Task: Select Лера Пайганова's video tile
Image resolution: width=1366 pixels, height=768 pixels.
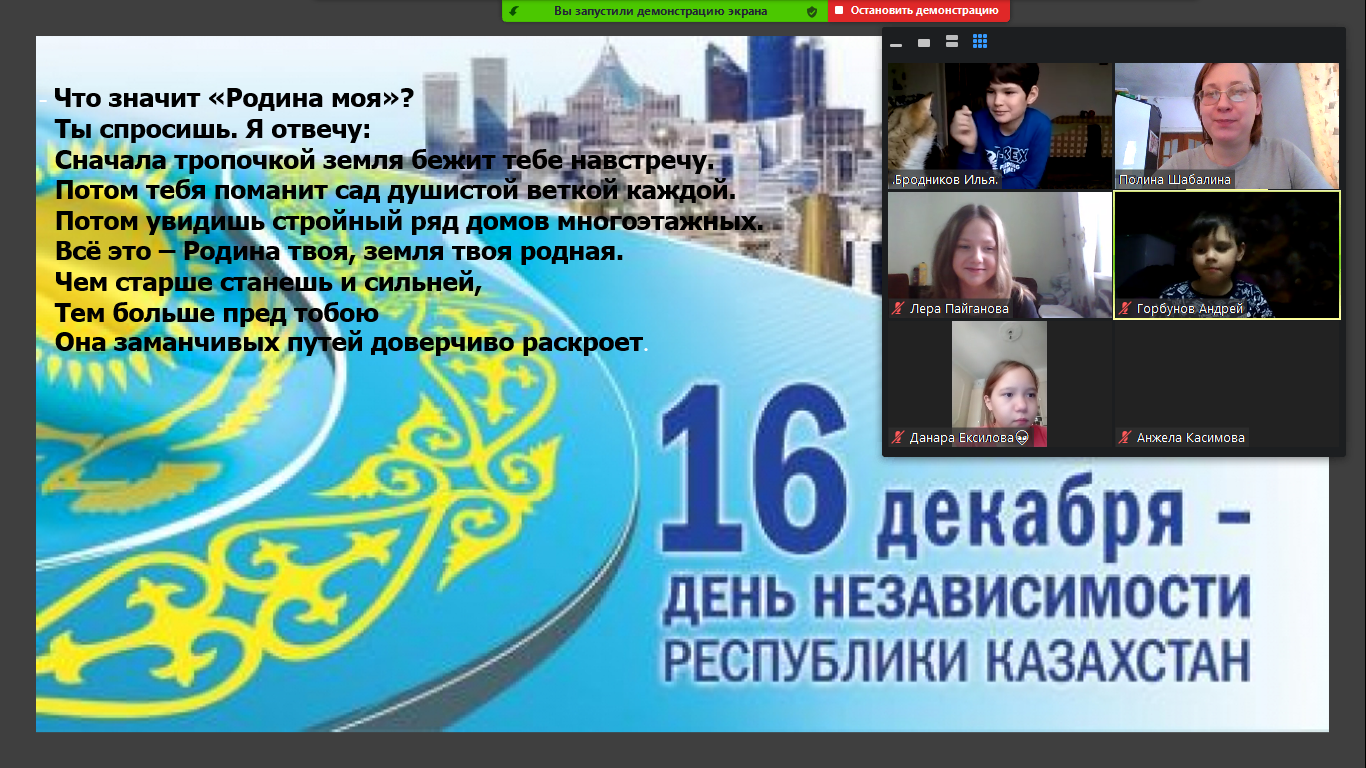Action: [x=1000, y=255]
